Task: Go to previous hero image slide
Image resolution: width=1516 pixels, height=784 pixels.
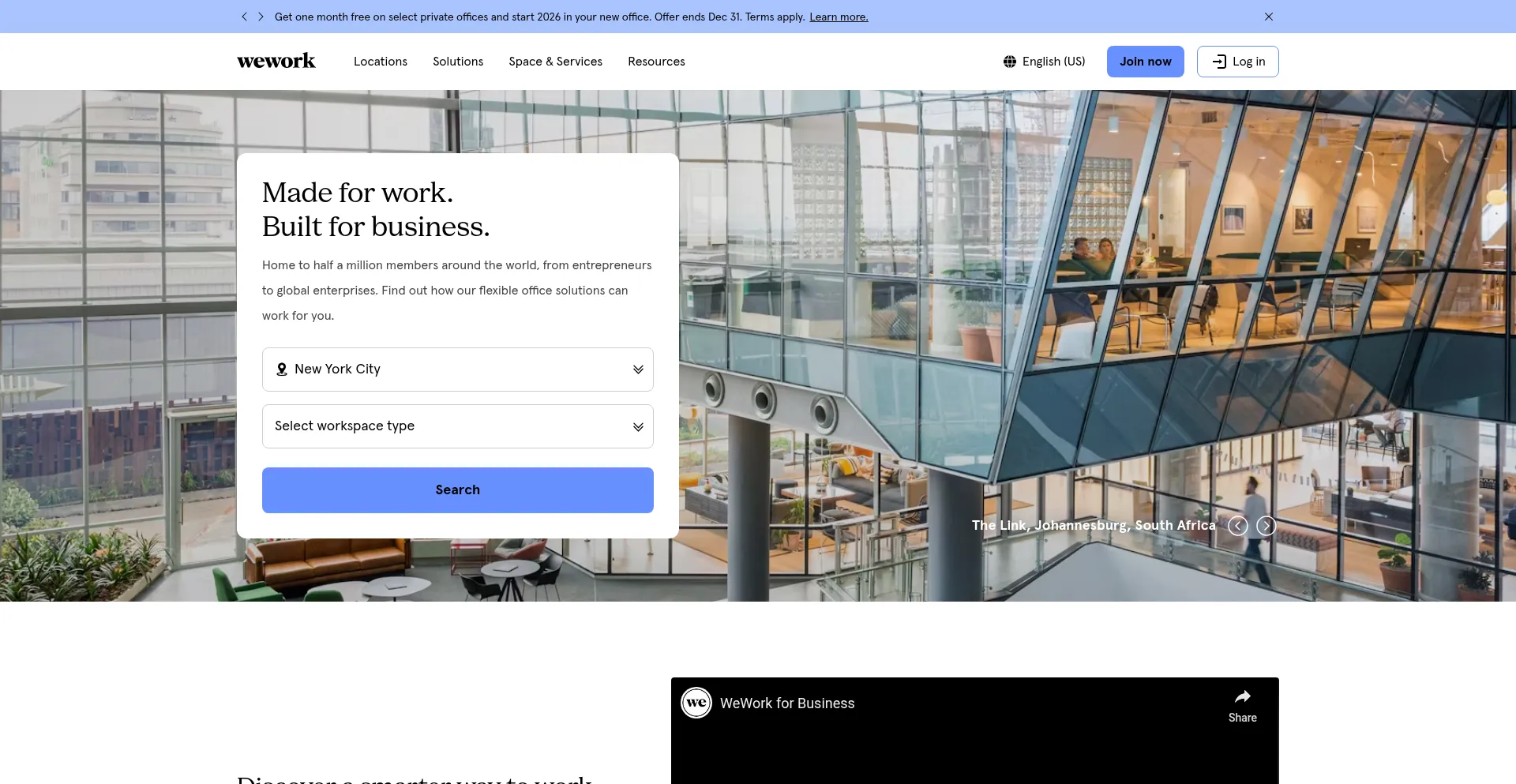Action: pyautogui.click(x=1237, y=525)
